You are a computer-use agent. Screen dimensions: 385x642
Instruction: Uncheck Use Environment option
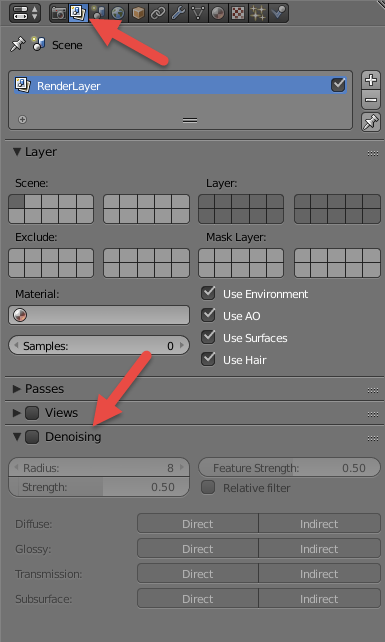click(208, 293)
